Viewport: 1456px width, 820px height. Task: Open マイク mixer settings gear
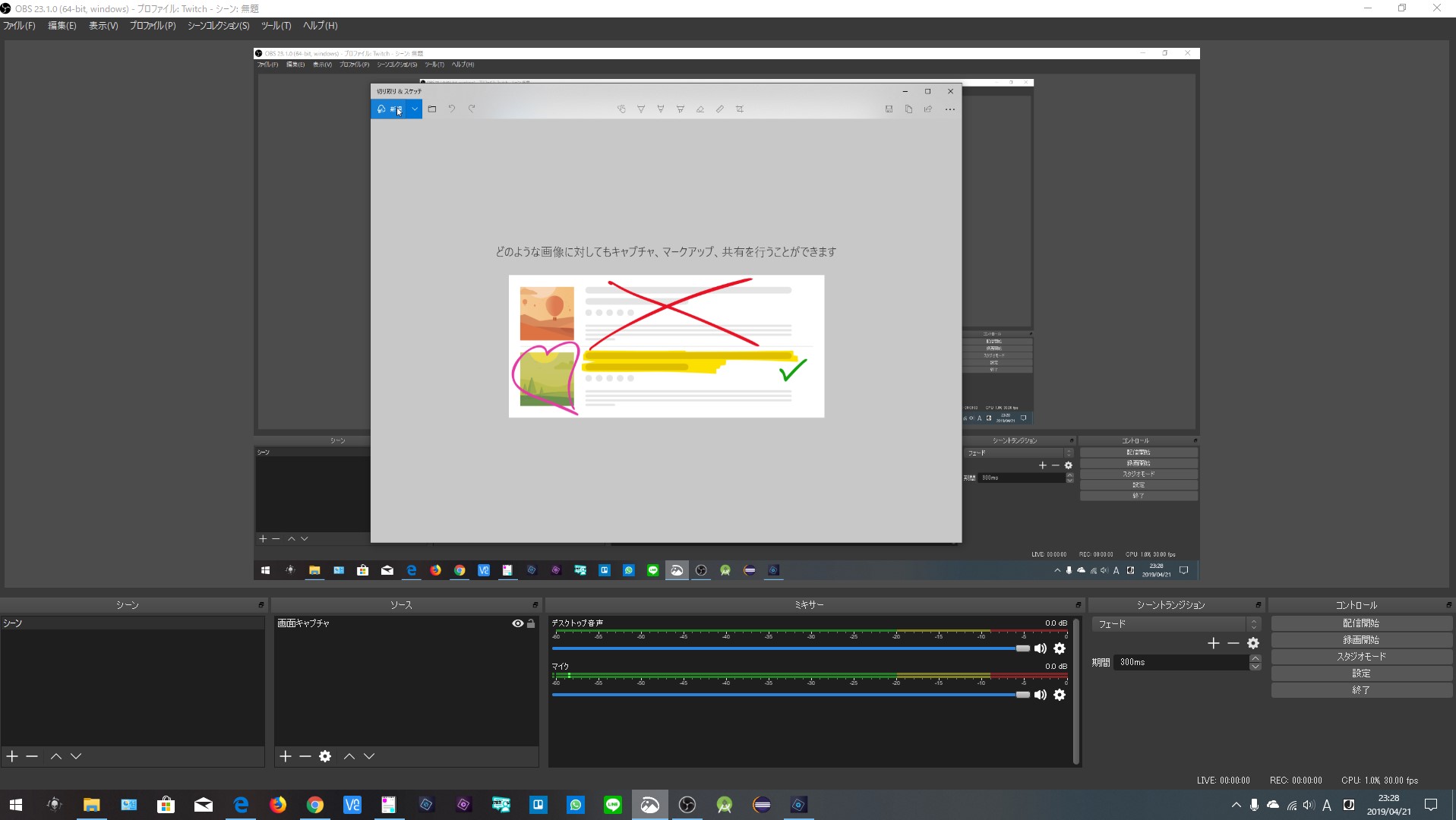tap(1060, 695)
